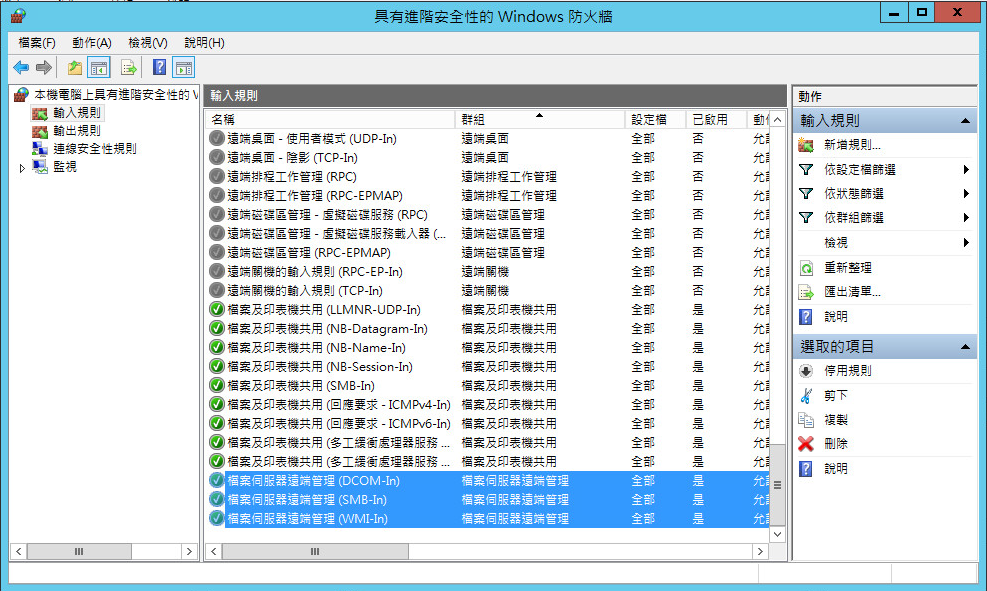The image size is (987, 591).
Task: Click the 依狀態篩選 funnel icon
Action: 806,194
